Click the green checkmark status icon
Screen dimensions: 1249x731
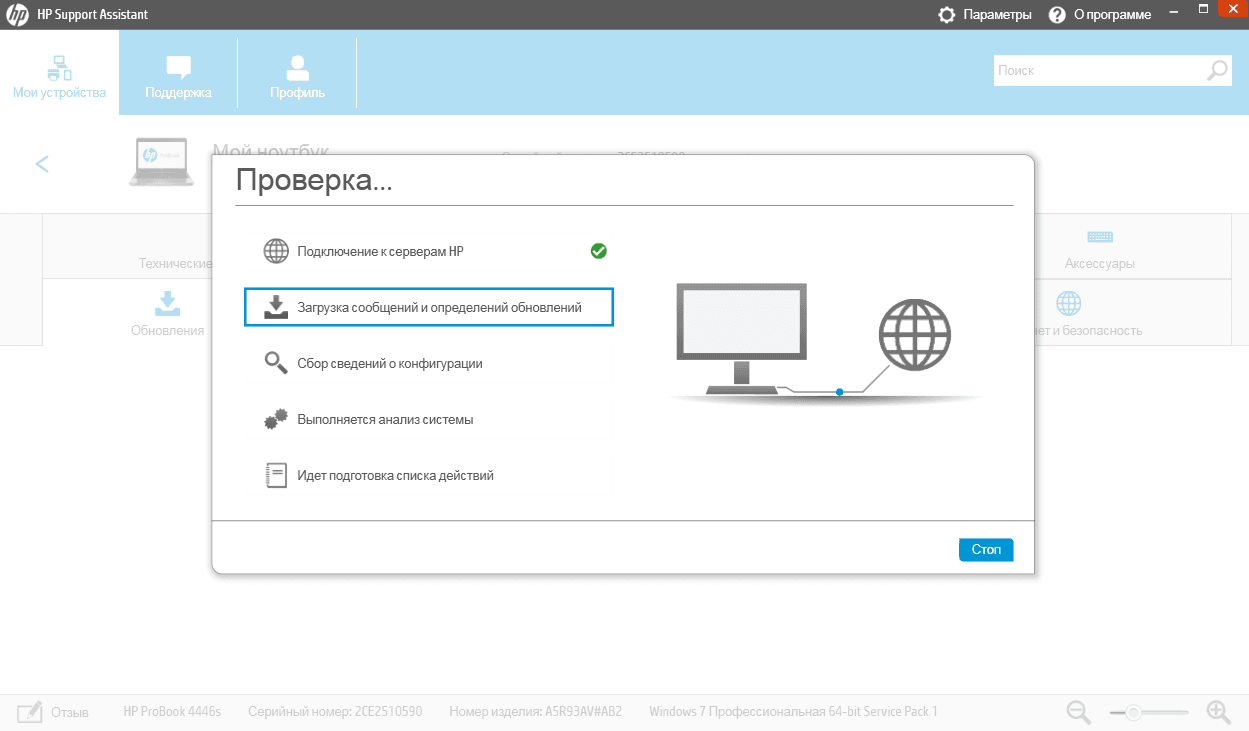click(599, 251)
